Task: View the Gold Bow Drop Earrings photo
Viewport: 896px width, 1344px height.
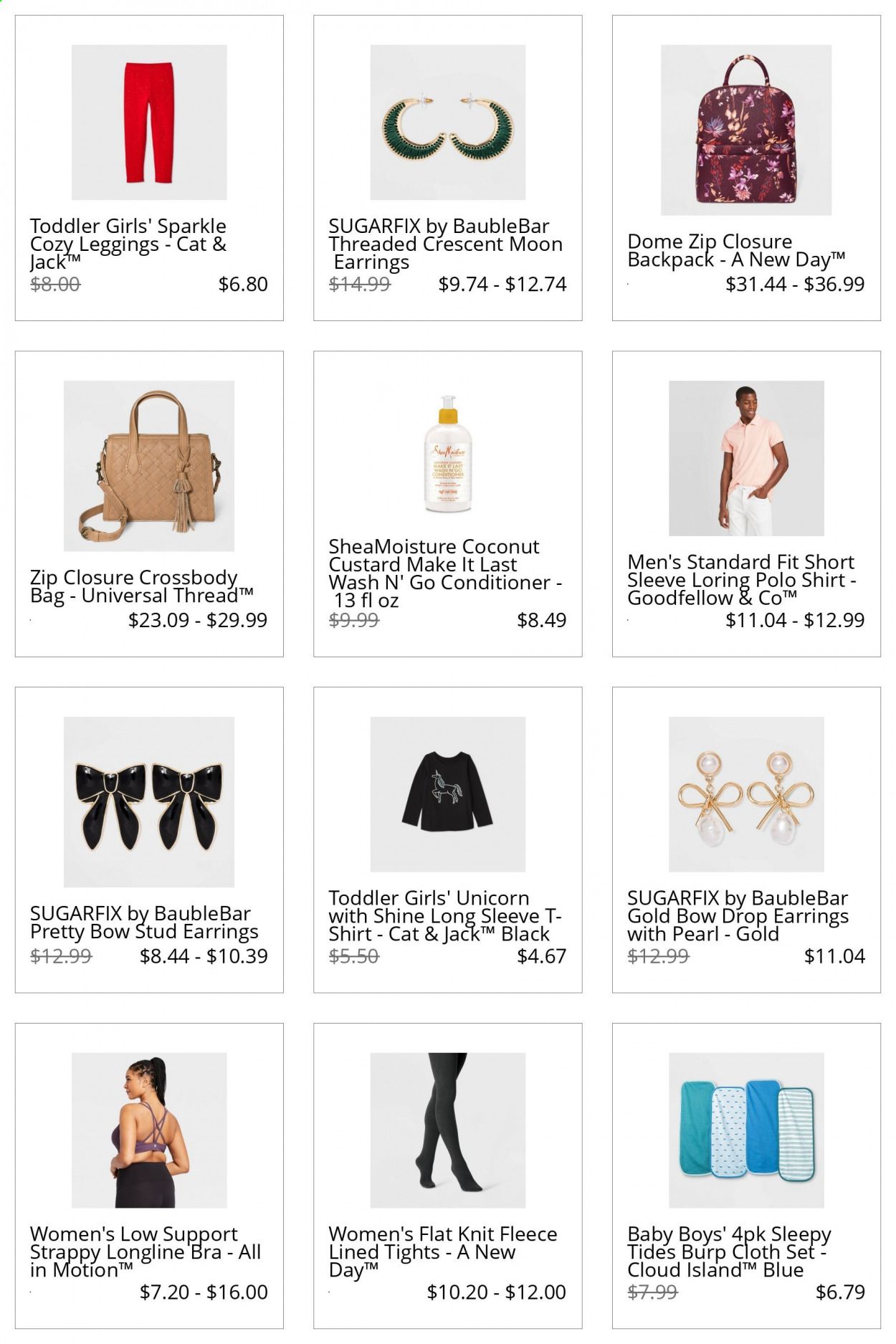Action: tap(746, 794)
